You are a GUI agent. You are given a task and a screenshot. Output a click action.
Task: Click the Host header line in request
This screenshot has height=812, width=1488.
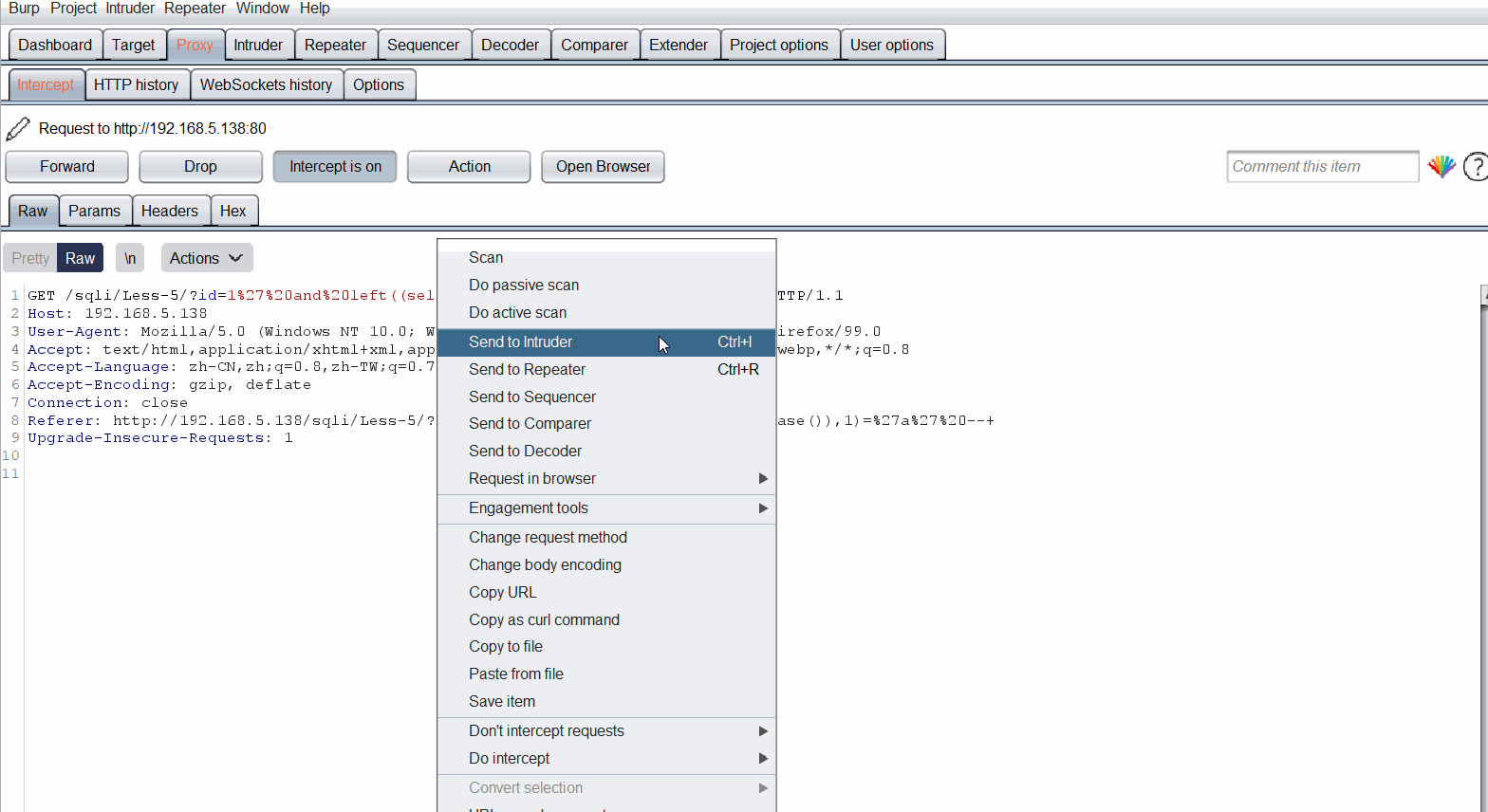(x=118, y=314)
